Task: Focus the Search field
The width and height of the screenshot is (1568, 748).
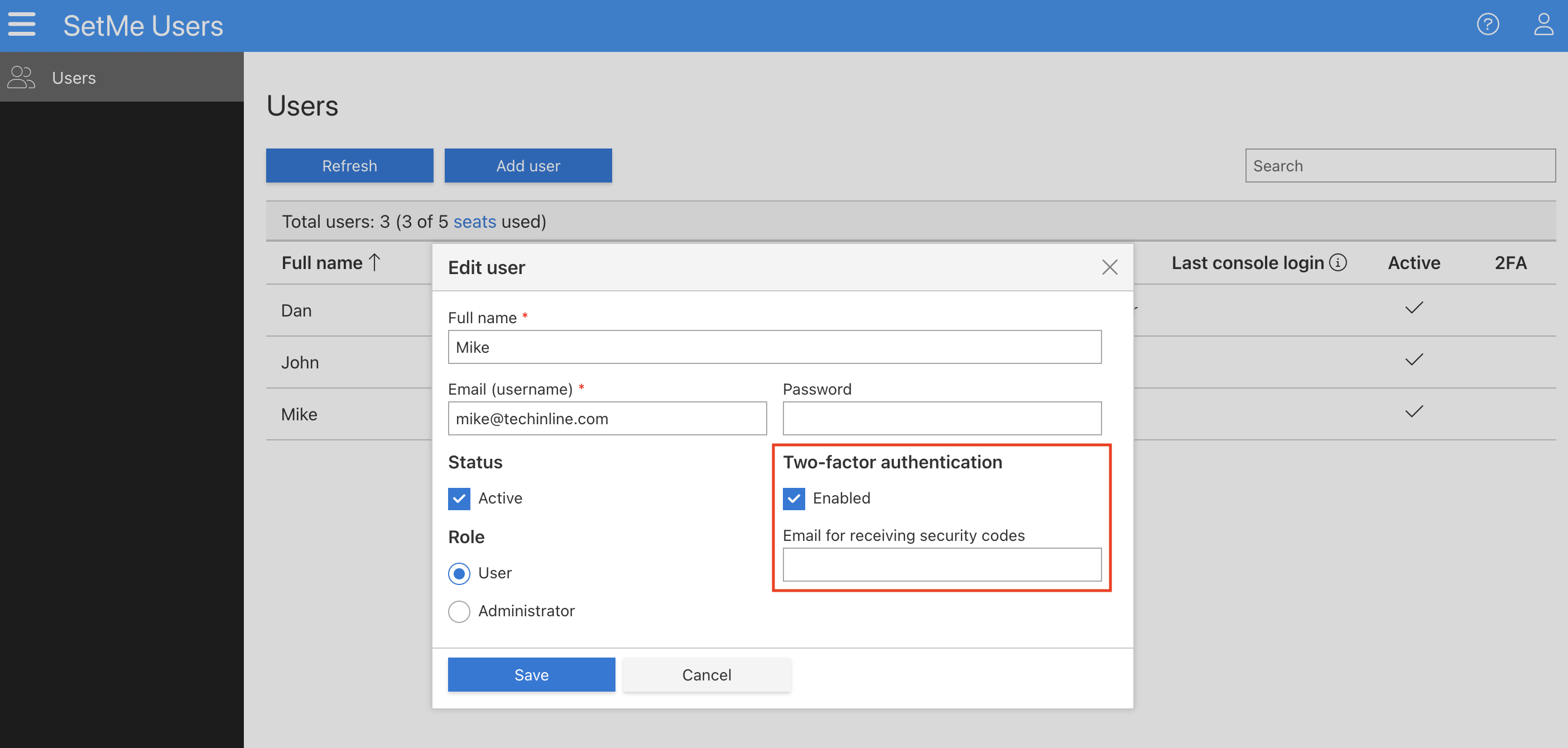Action: pos(1400,166)
